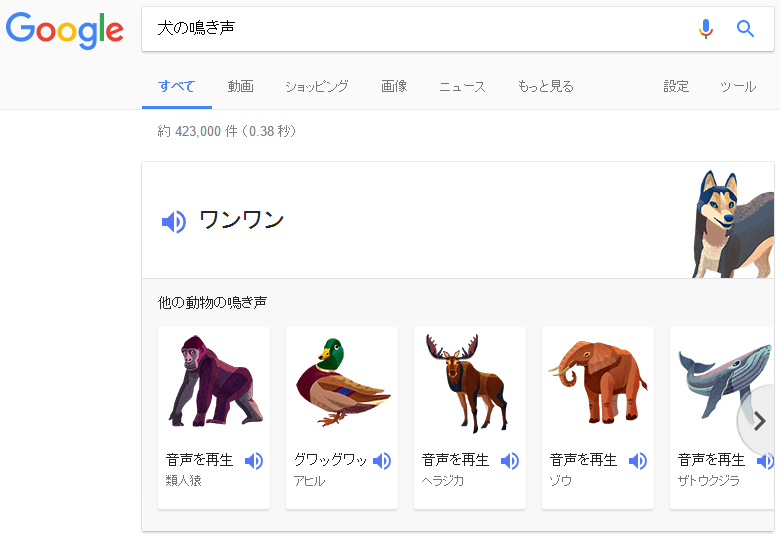Open the ニュース news tab

coord(462,87)
